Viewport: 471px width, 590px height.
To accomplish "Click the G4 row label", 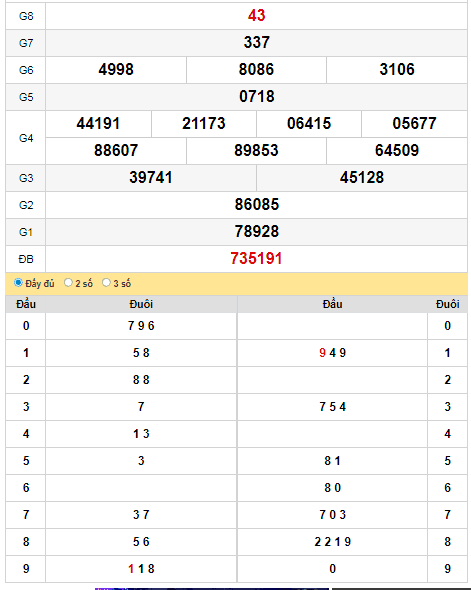I will coord(26,138).
